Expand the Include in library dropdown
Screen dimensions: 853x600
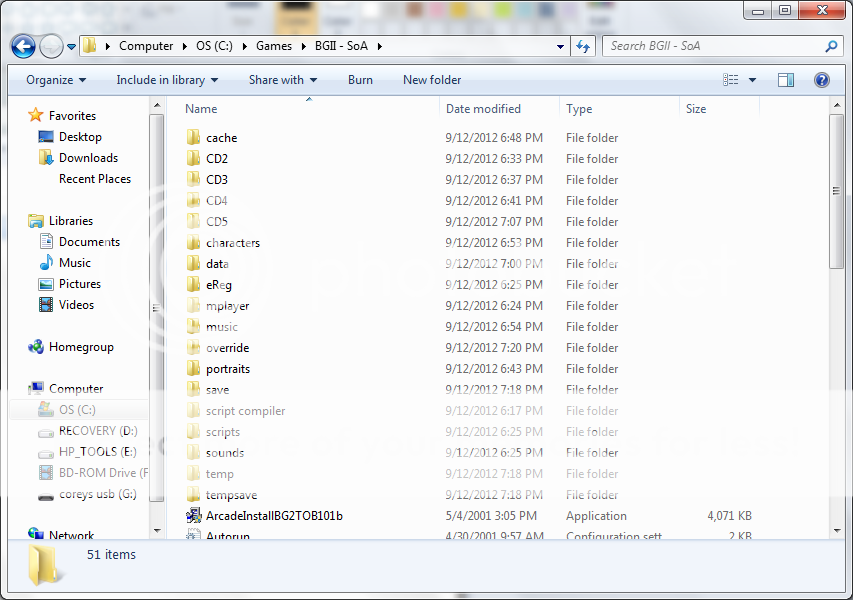click(x=166, y=80)
